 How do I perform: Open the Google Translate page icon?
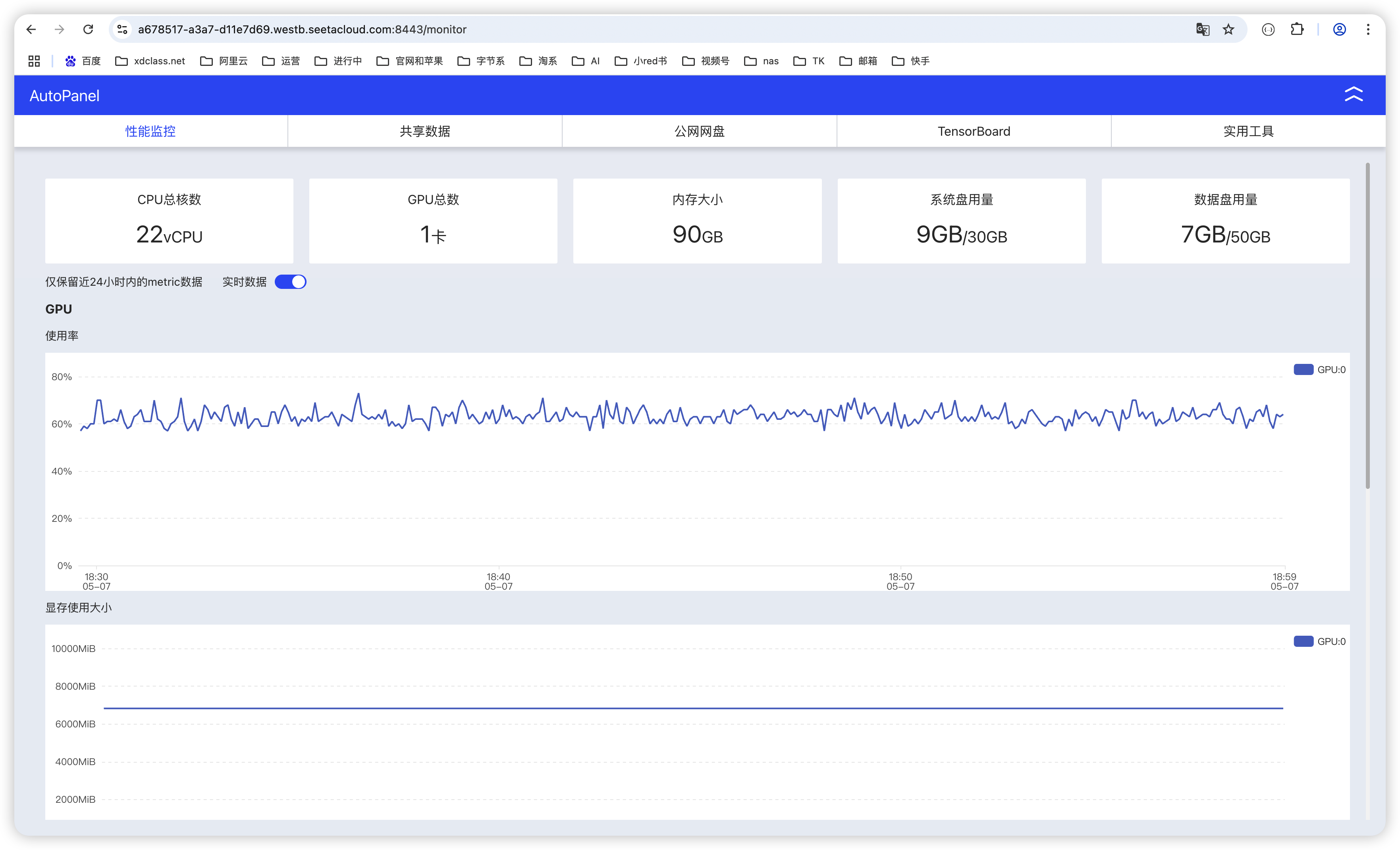click(1202, 29)
